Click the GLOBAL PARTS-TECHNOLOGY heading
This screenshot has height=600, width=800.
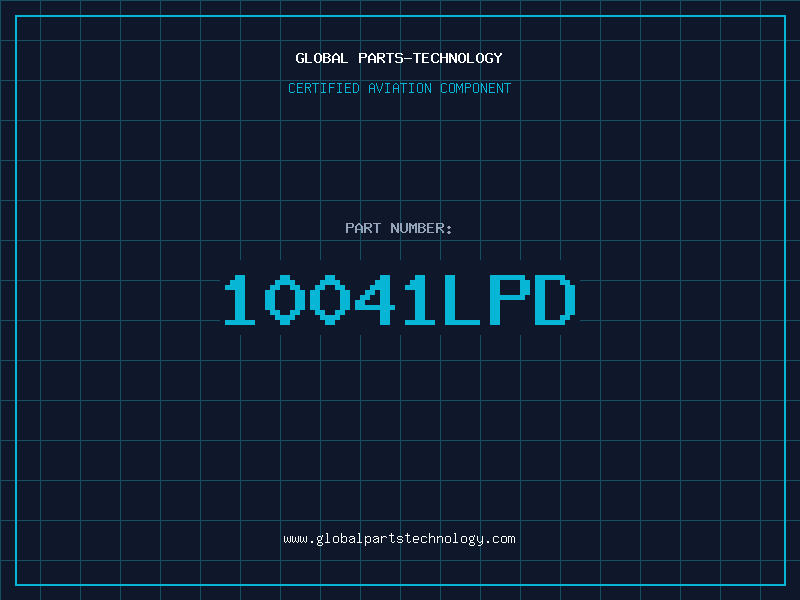click(399, 58)
